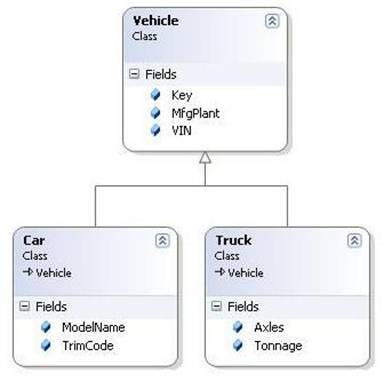
Task: Click the TrimCode field icon
Action: click(46, 345)
